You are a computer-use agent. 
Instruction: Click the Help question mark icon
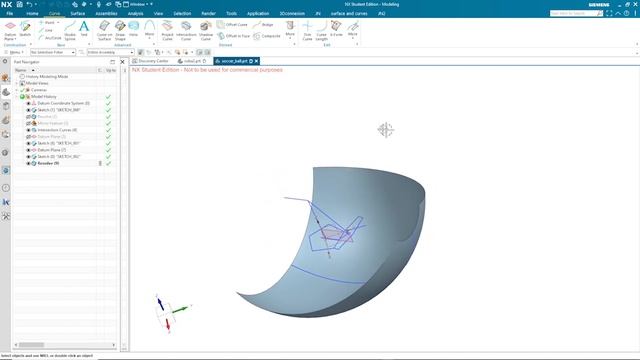coord(627,13)
